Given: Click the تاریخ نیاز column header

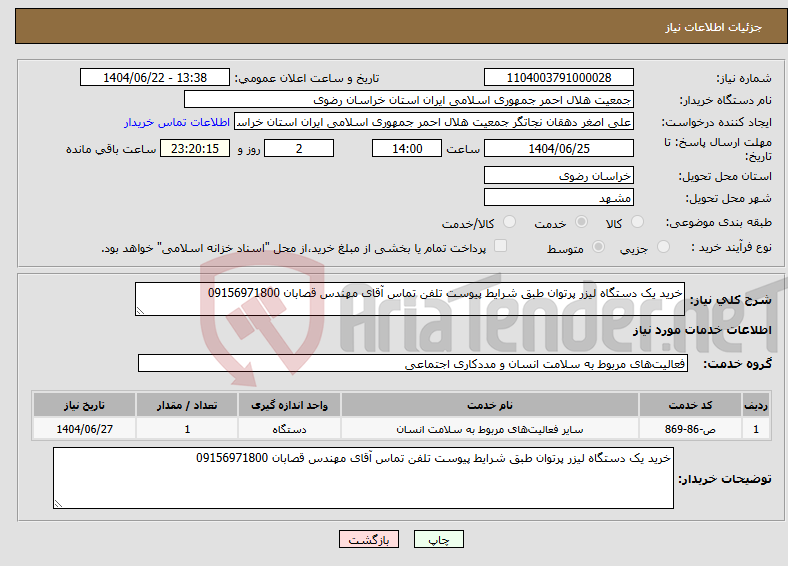Looking at the screenshot, I should pos(84,405).
